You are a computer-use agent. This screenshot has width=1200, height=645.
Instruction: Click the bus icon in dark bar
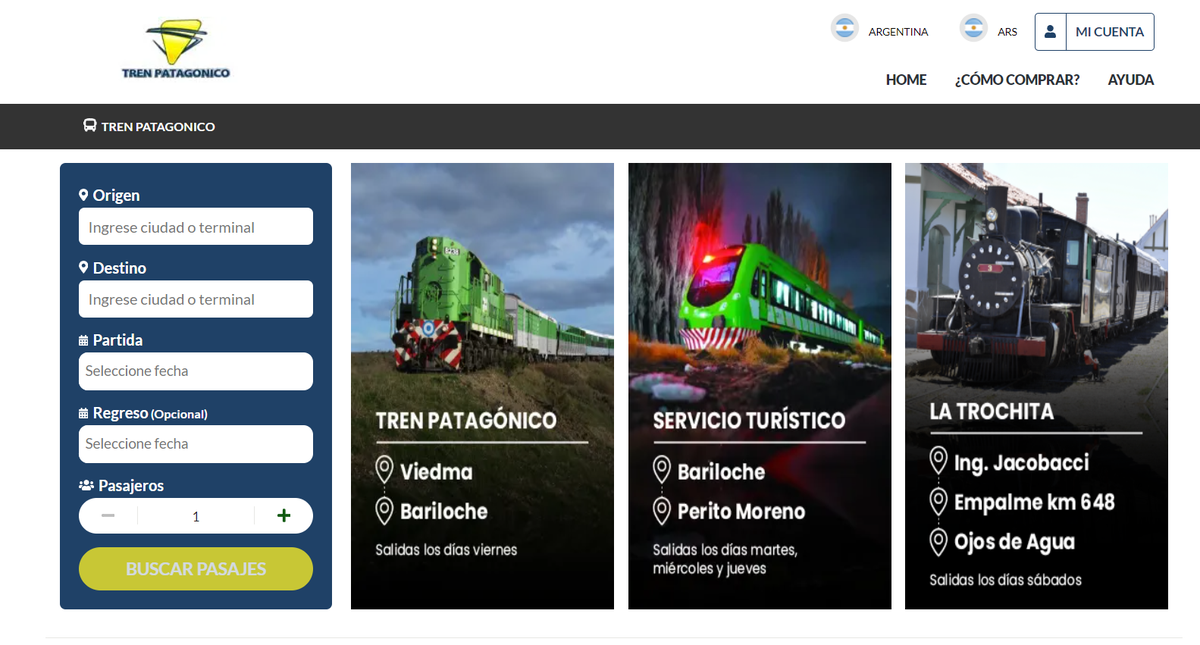[90, 126]
